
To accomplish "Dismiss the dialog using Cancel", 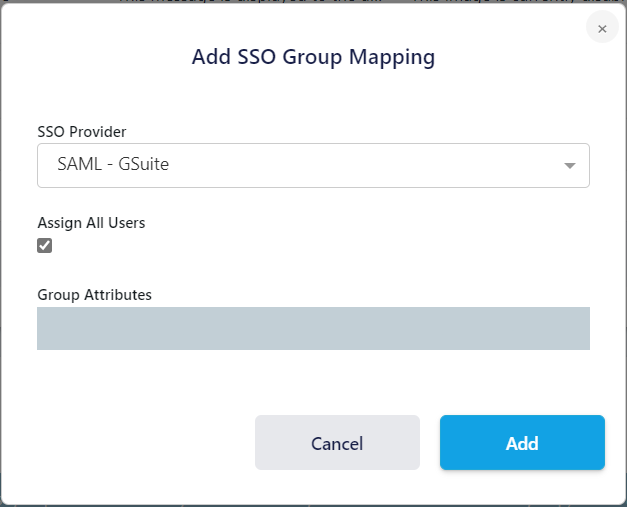I will point(337,443).
